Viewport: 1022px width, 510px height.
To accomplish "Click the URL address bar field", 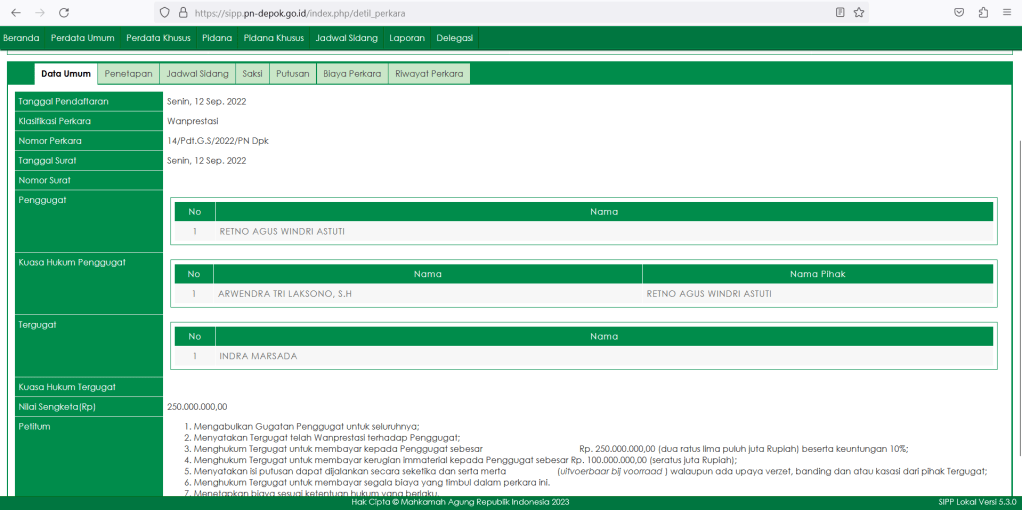I will 500,13.
